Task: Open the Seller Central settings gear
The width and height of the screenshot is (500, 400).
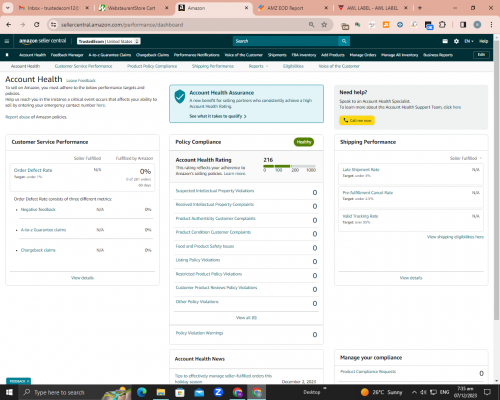Action: 456,41
